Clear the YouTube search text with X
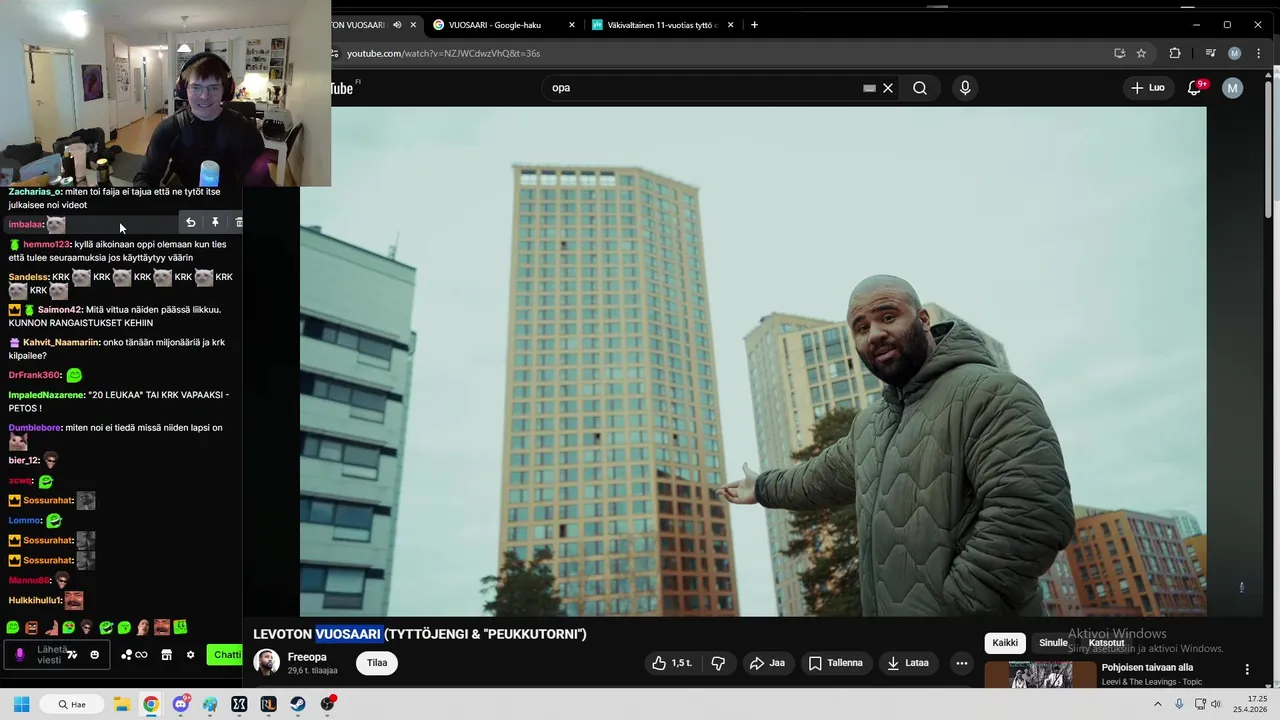 pos(888,88)
